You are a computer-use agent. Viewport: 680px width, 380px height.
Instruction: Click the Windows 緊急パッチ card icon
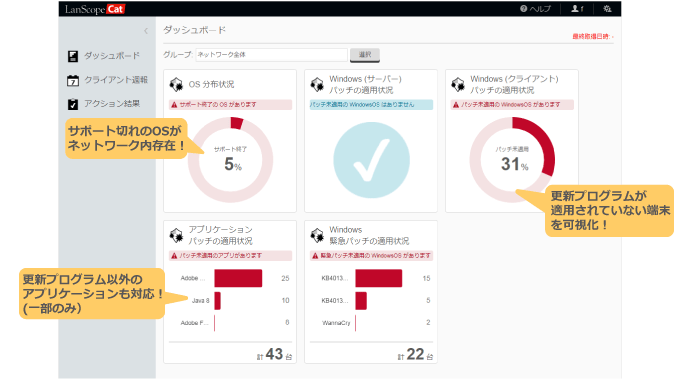click(317, 236)
